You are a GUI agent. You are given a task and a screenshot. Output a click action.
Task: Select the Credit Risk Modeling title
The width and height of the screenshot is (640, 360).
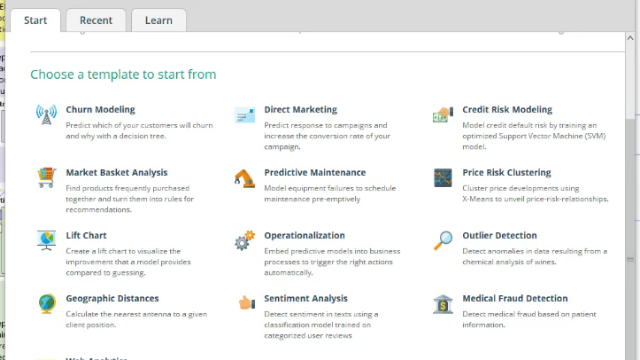(507, 109)
